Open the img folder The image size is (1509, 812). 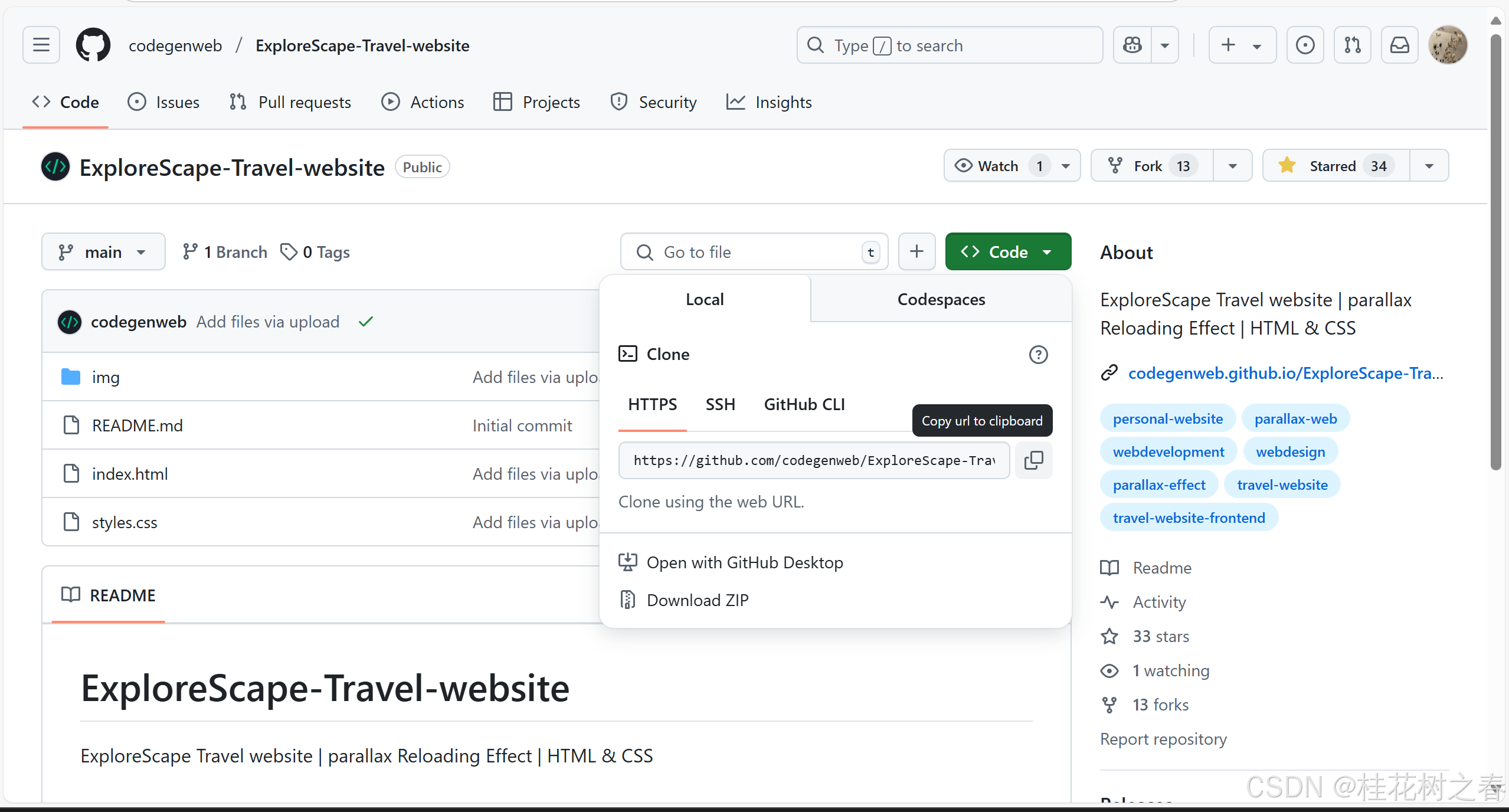coord(106,377)
